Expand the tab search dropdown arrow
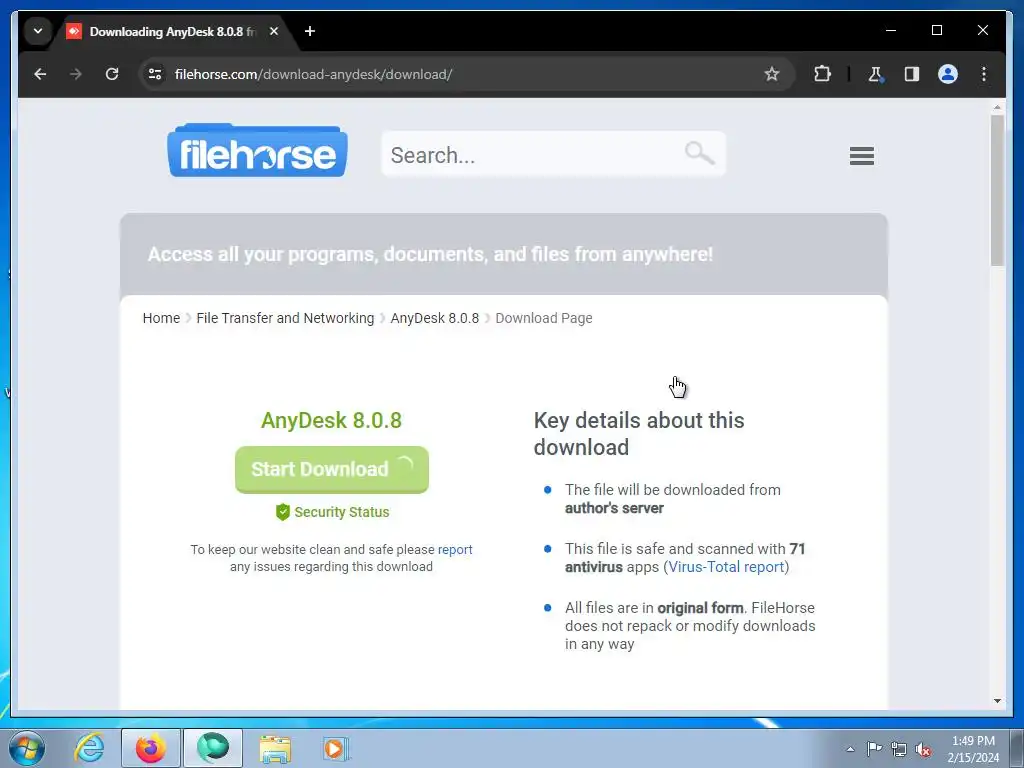 (38, 31)
